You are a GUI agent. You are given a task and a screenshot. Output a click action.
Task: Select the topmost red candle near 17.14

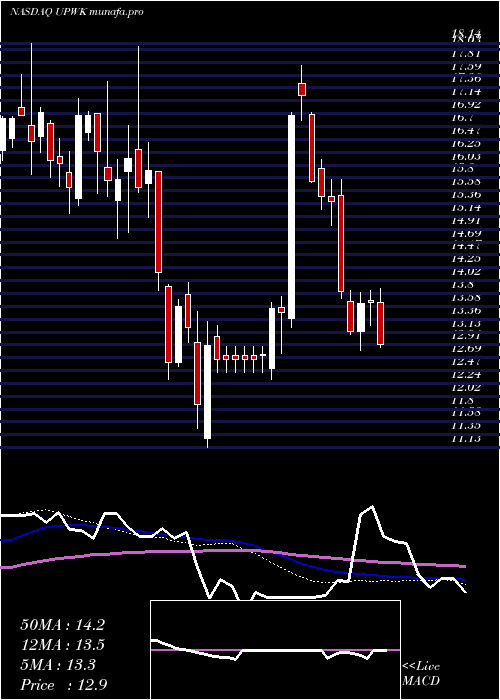pyautogui.click(x=302, y=89)
